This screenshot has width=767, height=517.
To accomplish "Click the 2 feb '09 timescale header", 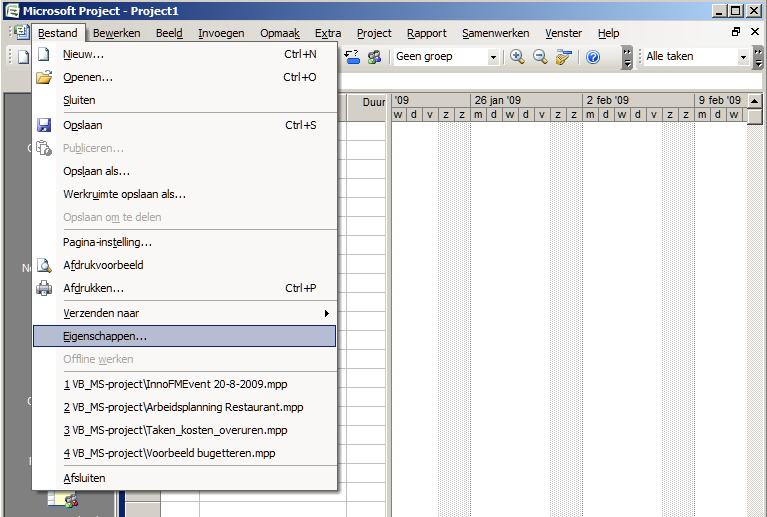I will pyautogui.click(x=638, y=100).
